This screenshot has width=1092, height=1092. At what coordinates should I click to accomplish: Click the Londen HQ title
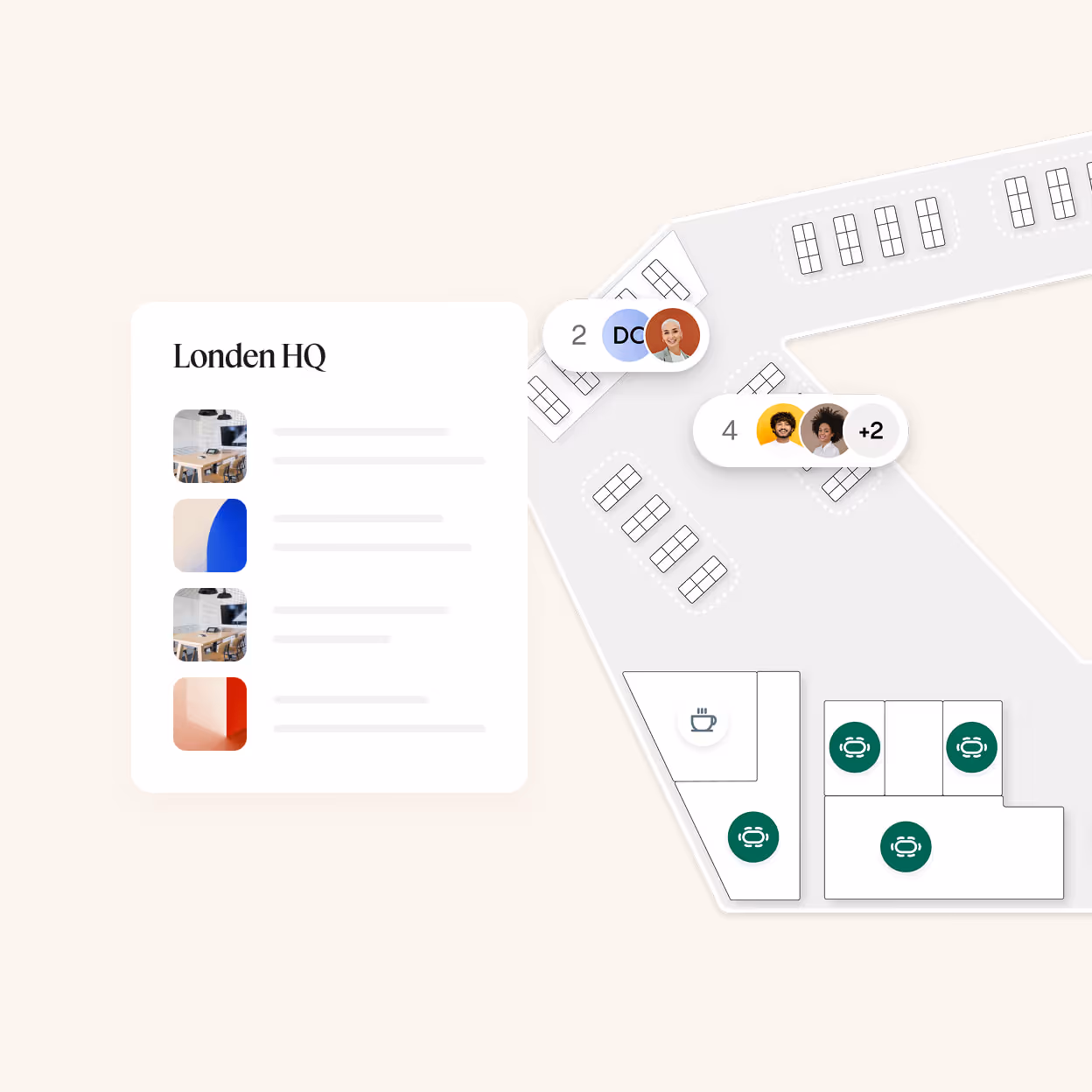(249, 356)
